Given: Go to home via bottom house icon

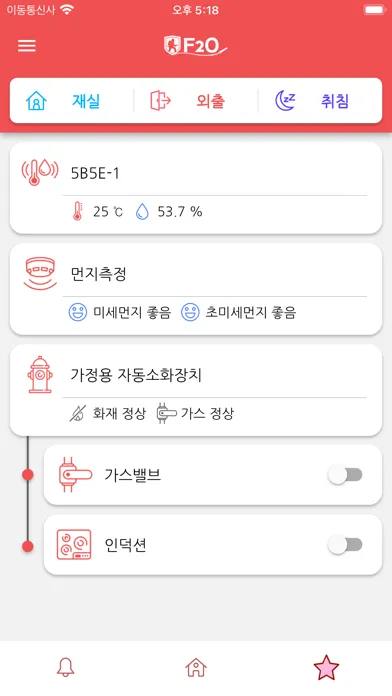Looking at the screenshot, I should point(196,667).
